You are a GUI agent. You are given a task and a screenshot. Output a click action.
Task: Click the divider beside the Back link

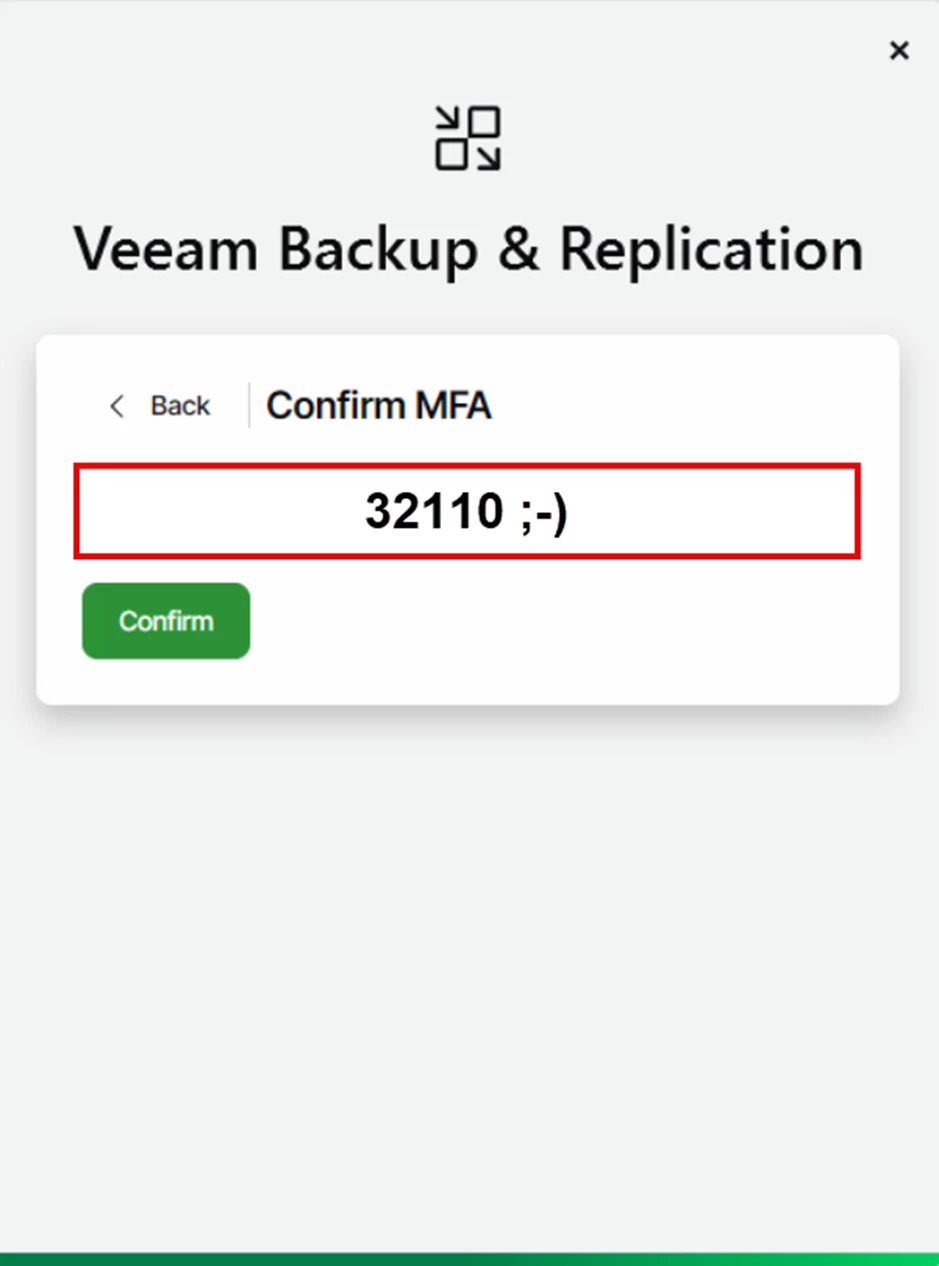(249, 406)
